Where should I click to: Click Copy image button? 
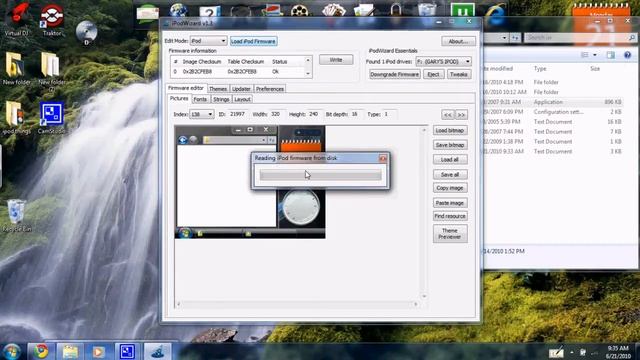click(450, 188)
